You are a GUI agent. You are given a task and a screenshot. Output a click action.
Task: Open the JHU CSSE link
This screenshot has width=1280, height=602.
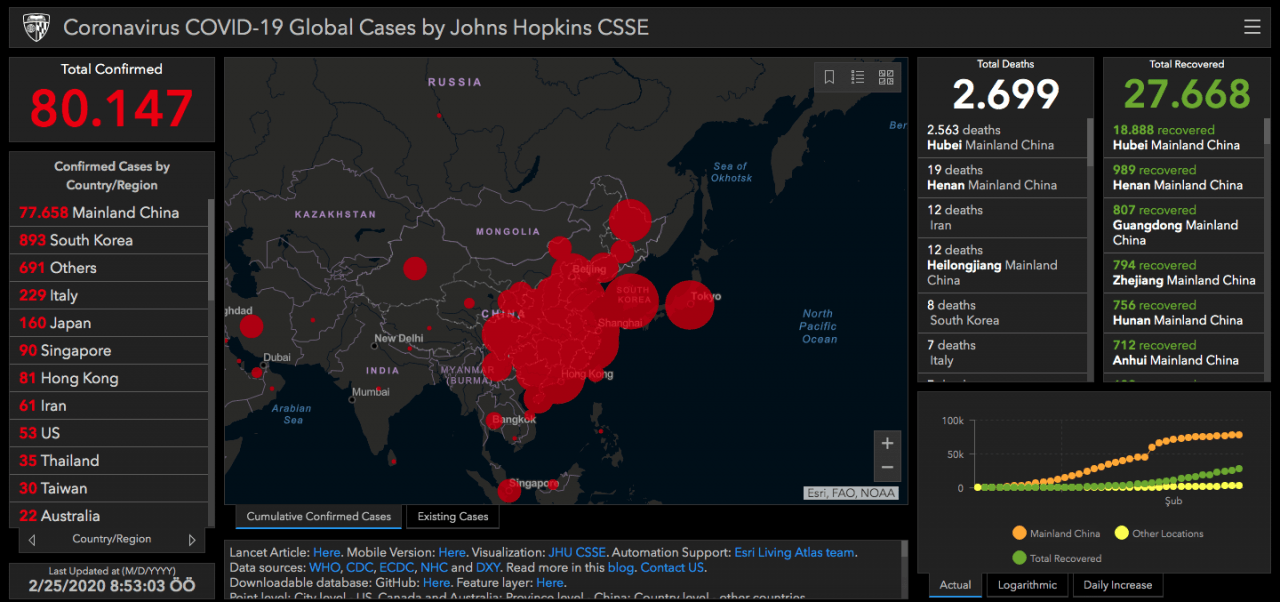(x=577, y=552)
